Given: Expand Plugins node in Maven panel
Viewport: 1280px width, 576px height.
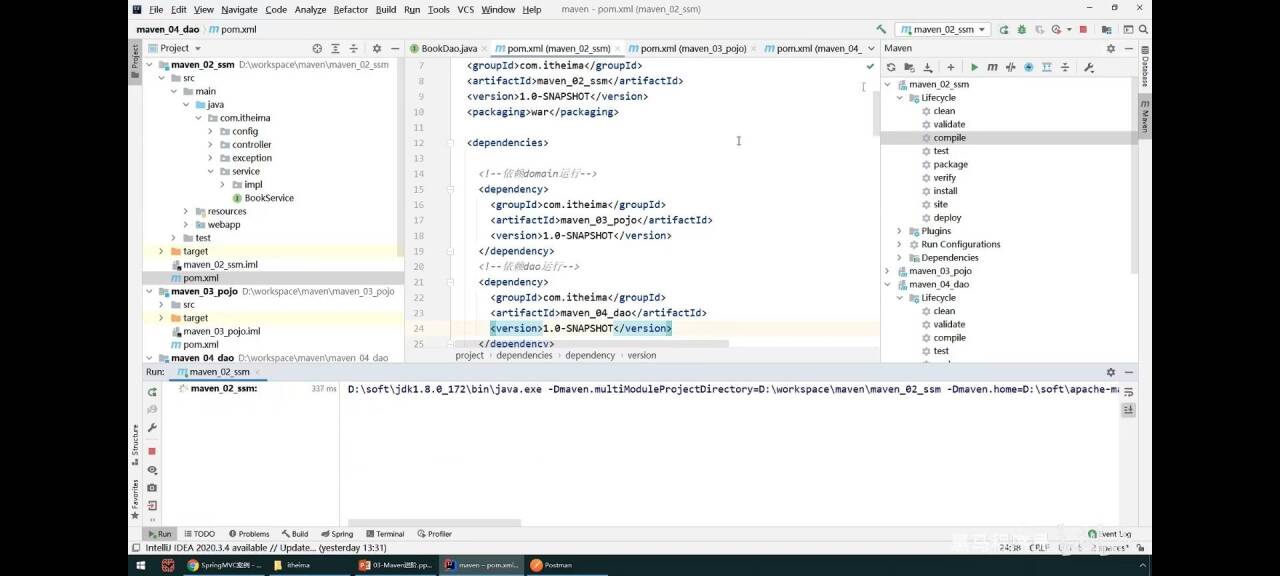Looking at the screenshot, I should click(899, 231).
